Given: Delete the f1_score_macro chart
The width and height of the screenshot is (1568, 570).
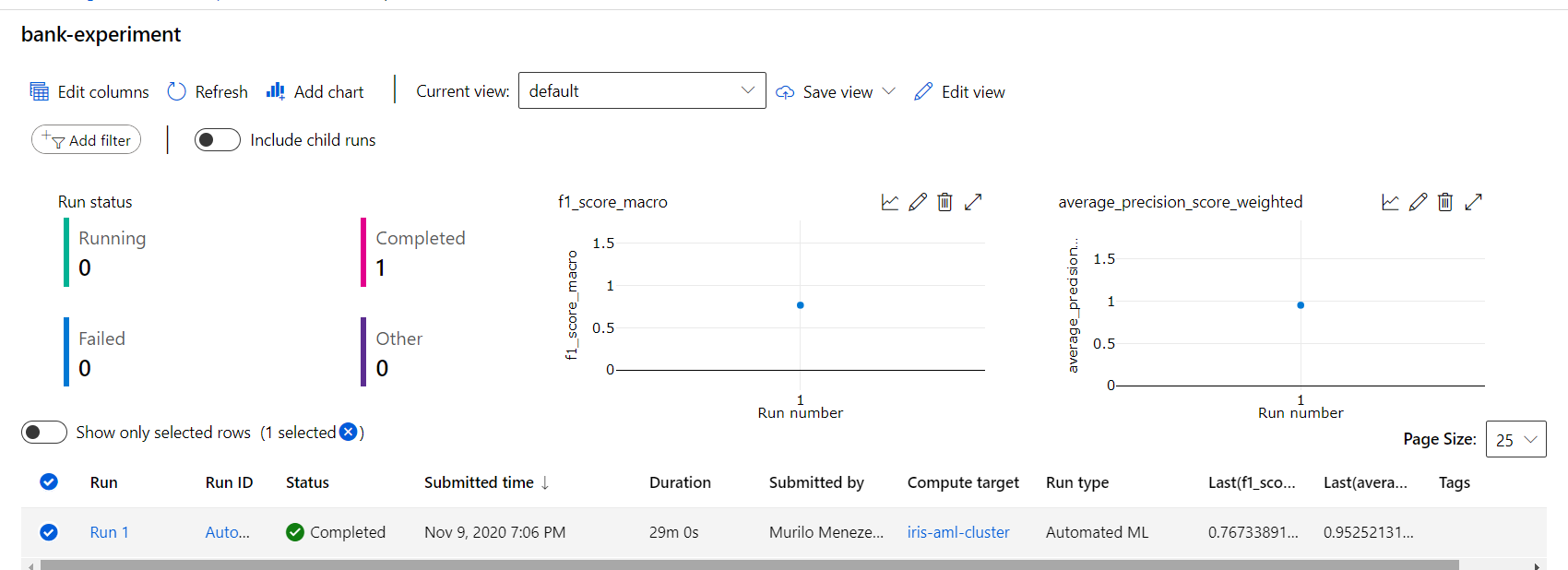Looking at the screenshot, I should 944,202.
